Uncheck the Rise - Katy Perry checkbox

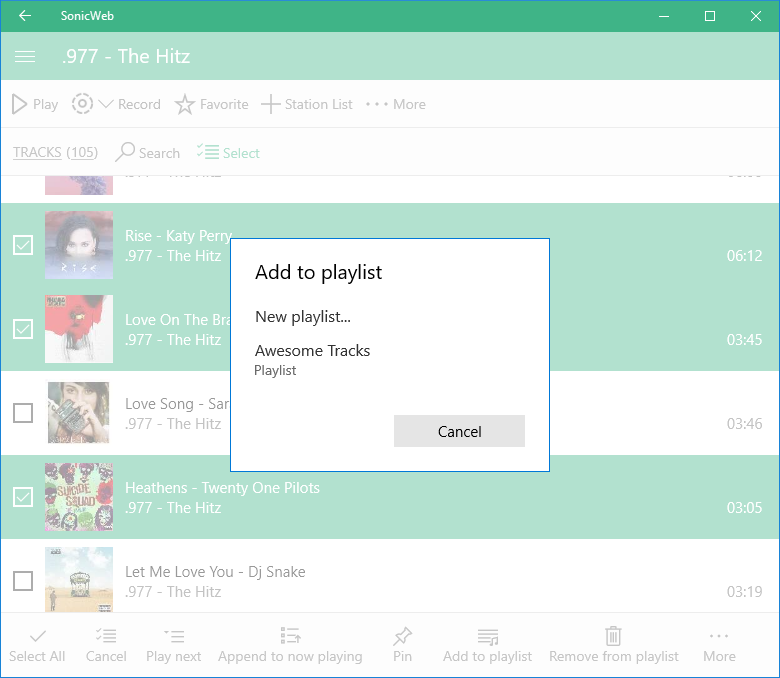[23, 245]
